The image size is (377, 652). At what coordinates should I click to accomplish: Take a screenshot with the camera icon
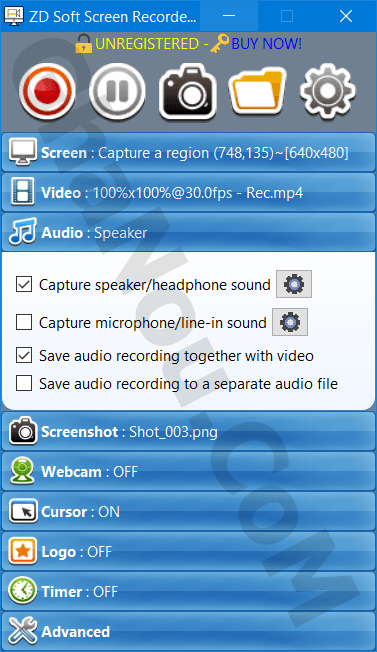click(187, 92)
